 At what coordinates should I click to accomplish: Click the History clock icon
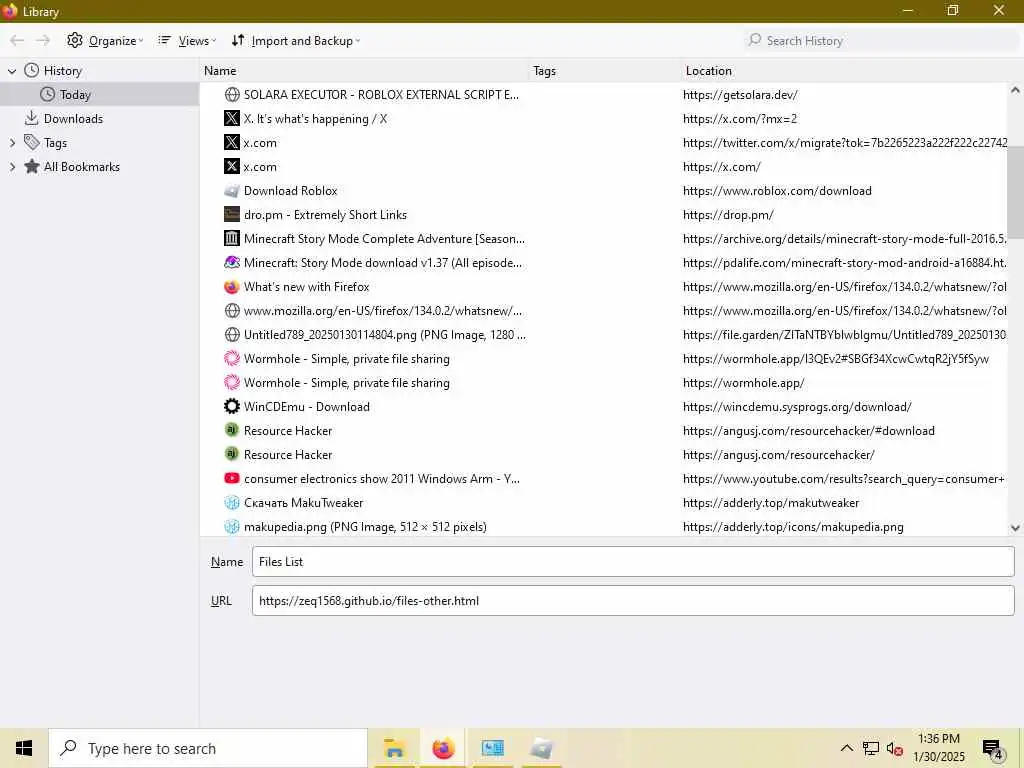[31, 71]
